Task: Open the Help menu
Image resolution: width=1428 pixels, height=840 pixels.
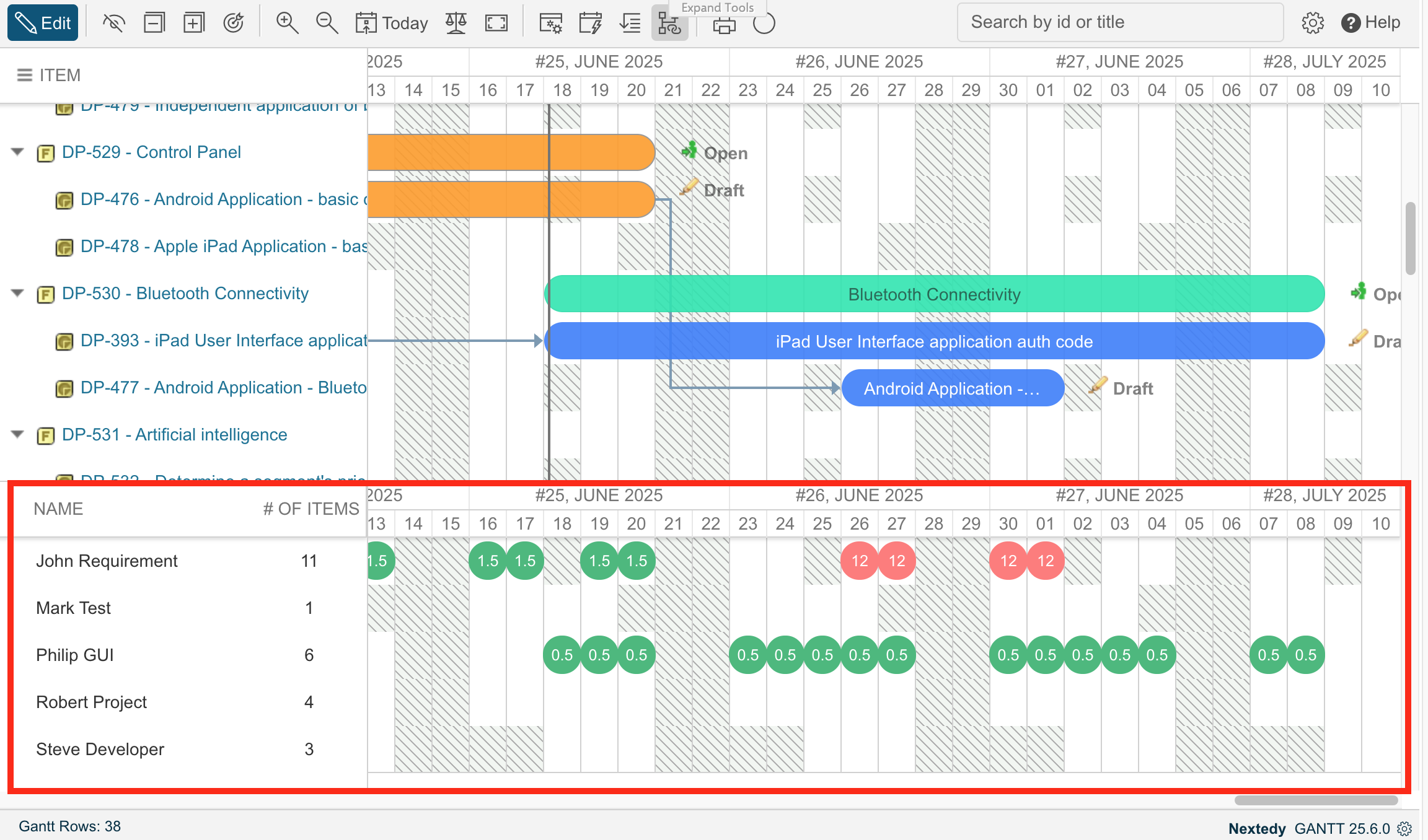Action: pyautogui.click(x=1370, y=23)
